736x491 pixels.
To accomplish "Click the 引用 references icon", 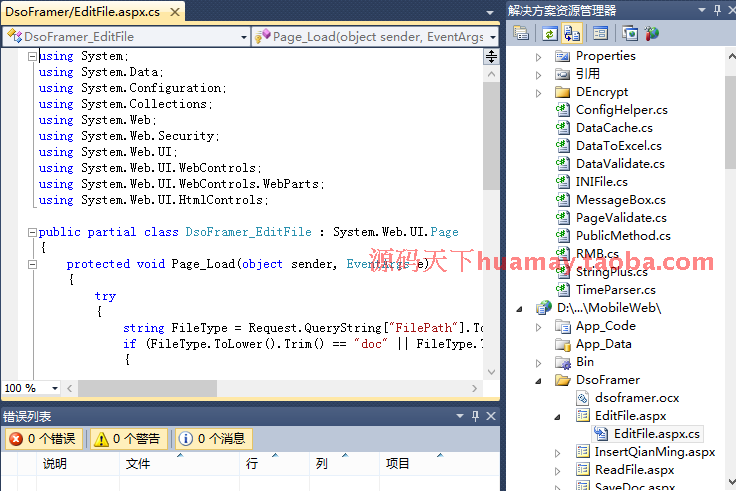I will pos(562,74).
